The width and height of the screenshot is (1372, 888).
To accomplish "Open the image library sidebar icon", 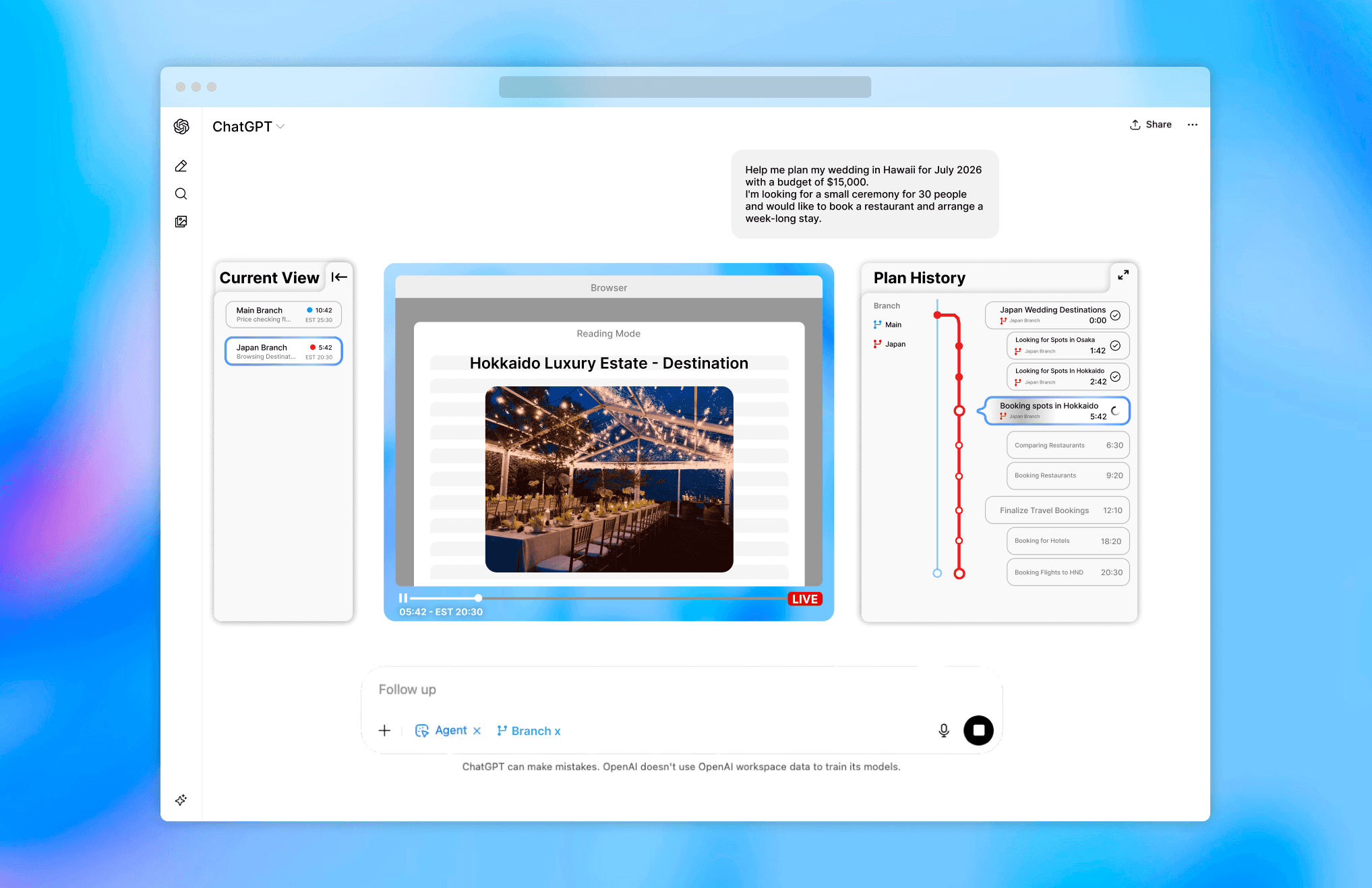I will (x=181, y=222).
